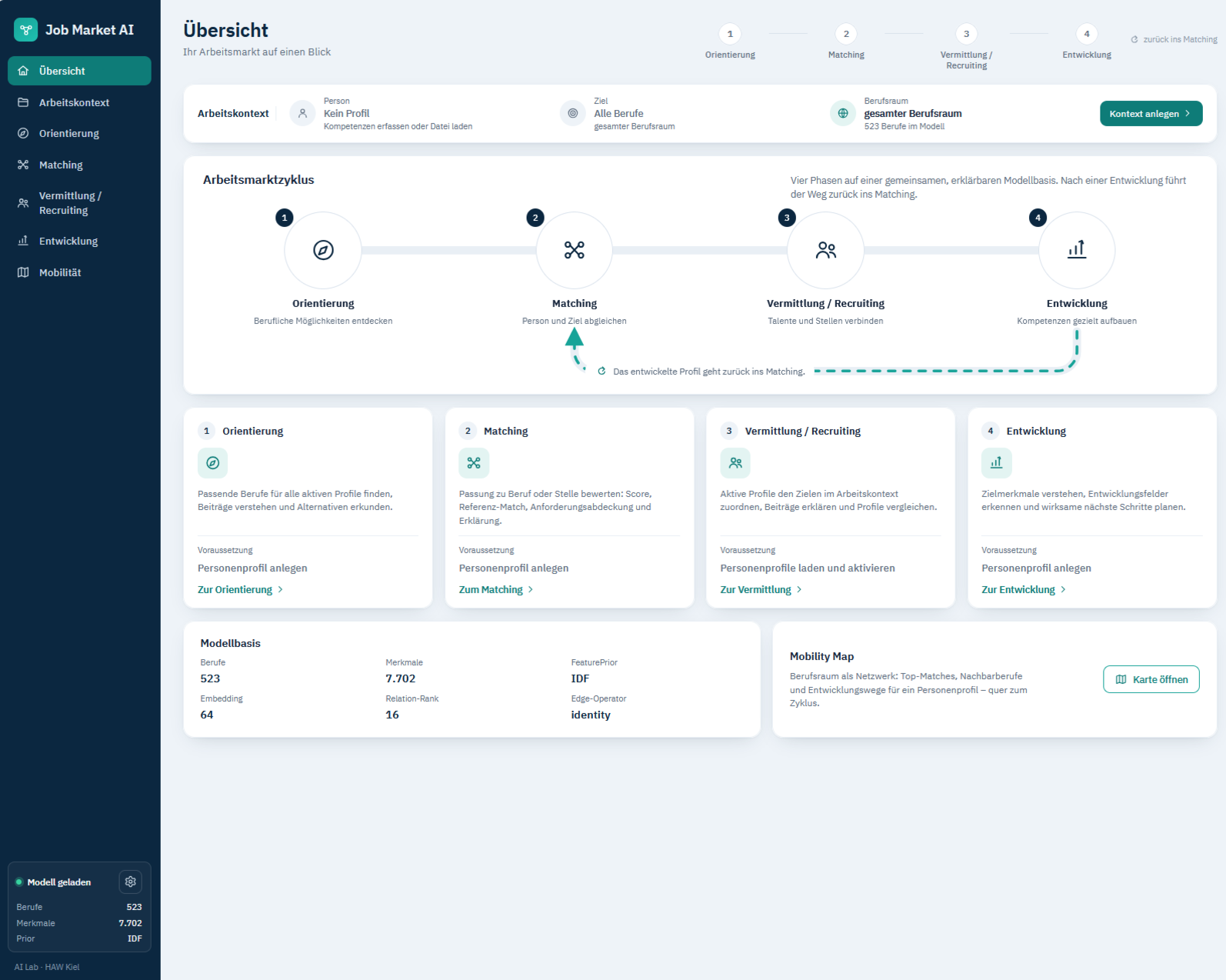The height and width of the screenshot is (980, 1226).
Task: Click the Ziel target icon in Arbeitskontext
Action: click(573, 113)
